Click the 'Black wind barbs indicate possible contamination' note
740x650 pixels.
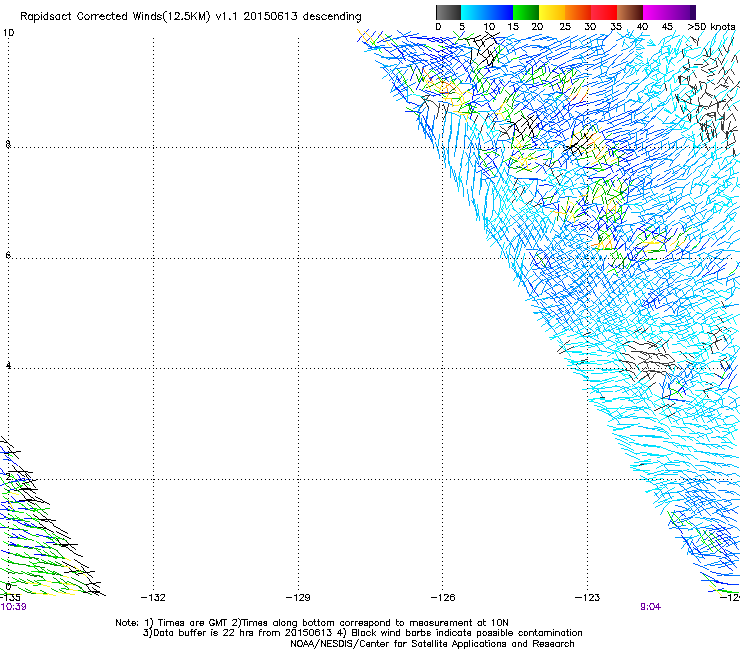tap(467, 633)
